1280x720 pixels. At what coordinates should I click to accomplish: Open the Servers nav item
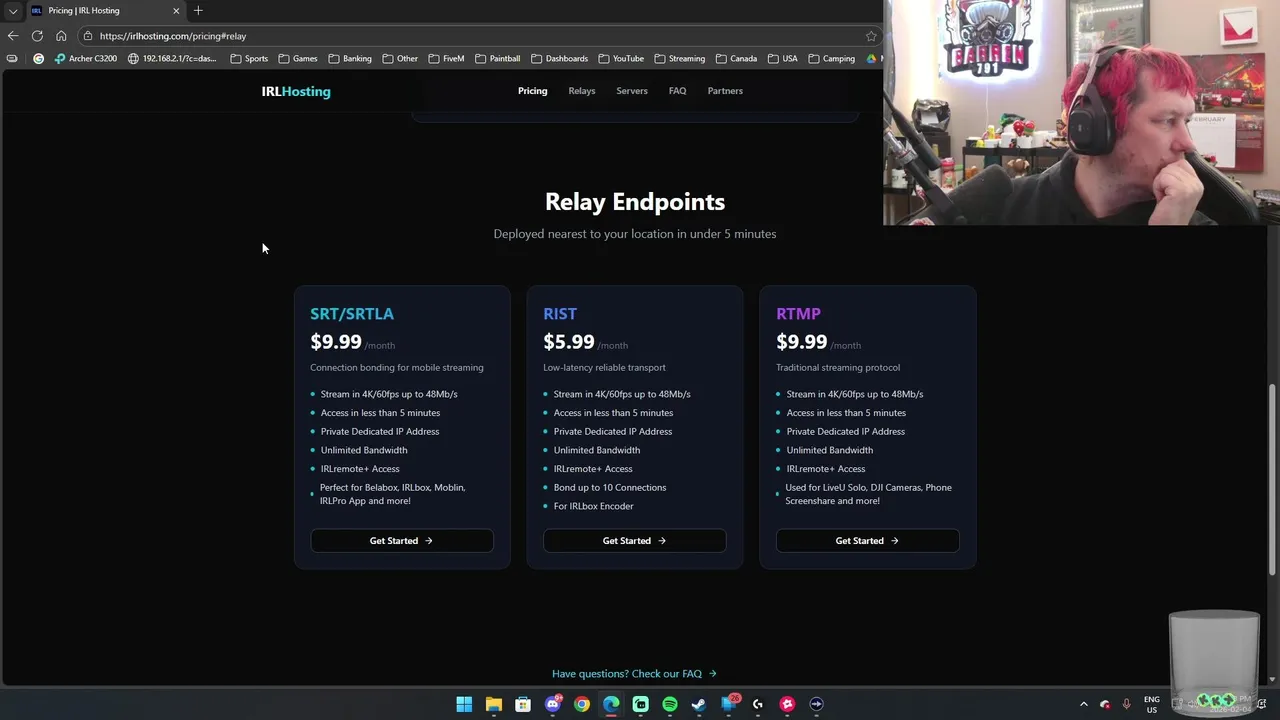click(x=632, y=91)
